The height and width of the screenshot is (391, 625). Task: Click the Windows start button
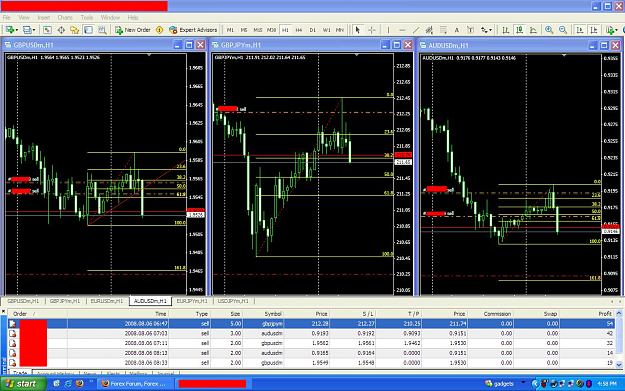coord(22,384)
